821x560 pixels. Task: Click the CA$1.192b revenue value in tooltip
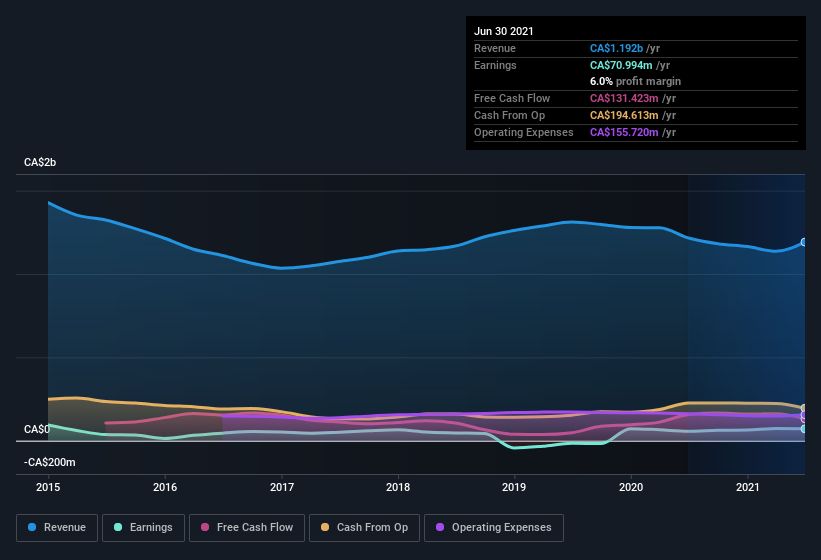tap(616, 48)
